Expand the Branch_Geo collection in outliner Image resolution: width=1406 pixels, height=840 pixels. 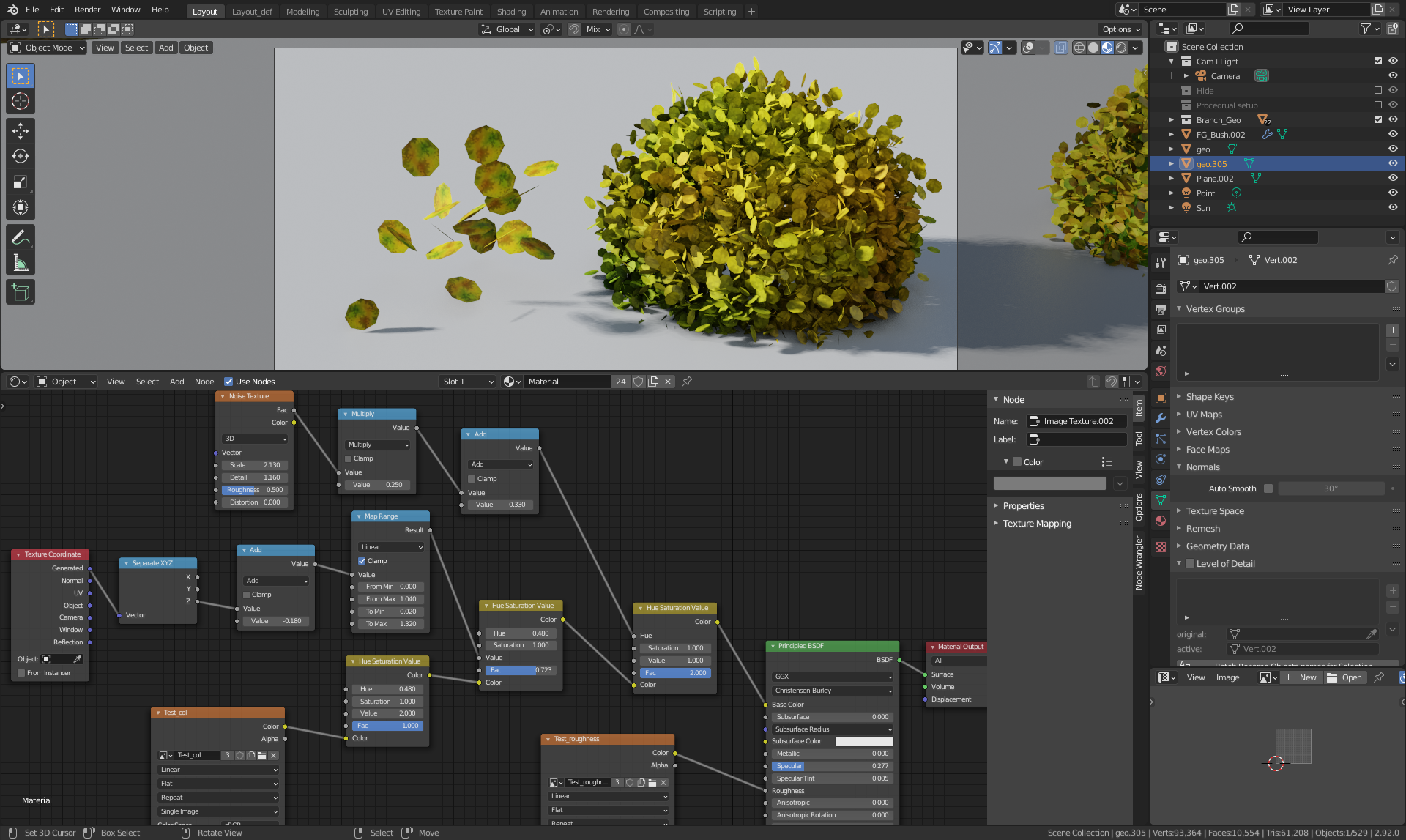(x=1172, y=120)
